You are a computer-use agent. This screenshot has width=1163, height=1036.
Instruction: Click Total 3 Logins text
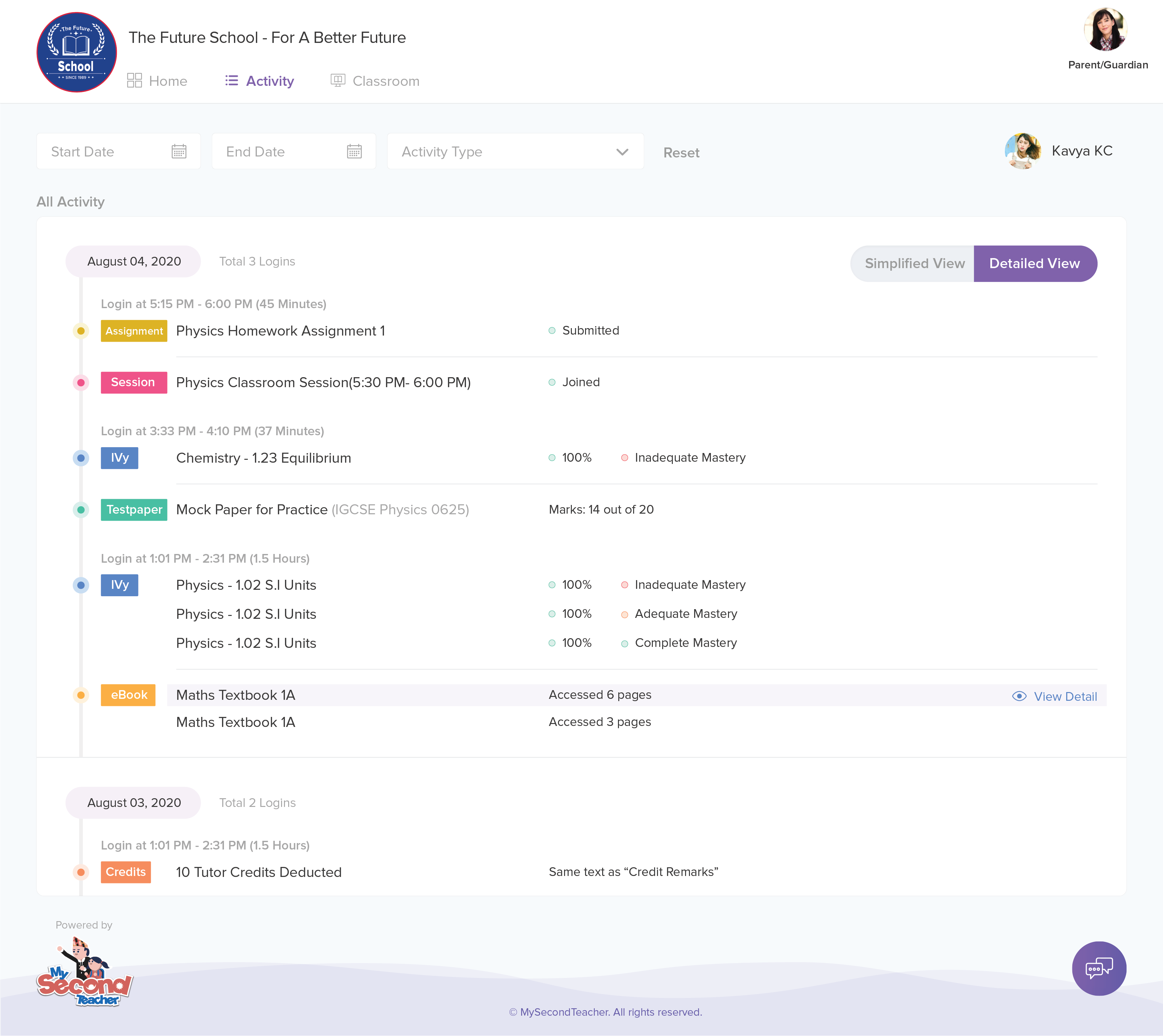tap(257, 261)
